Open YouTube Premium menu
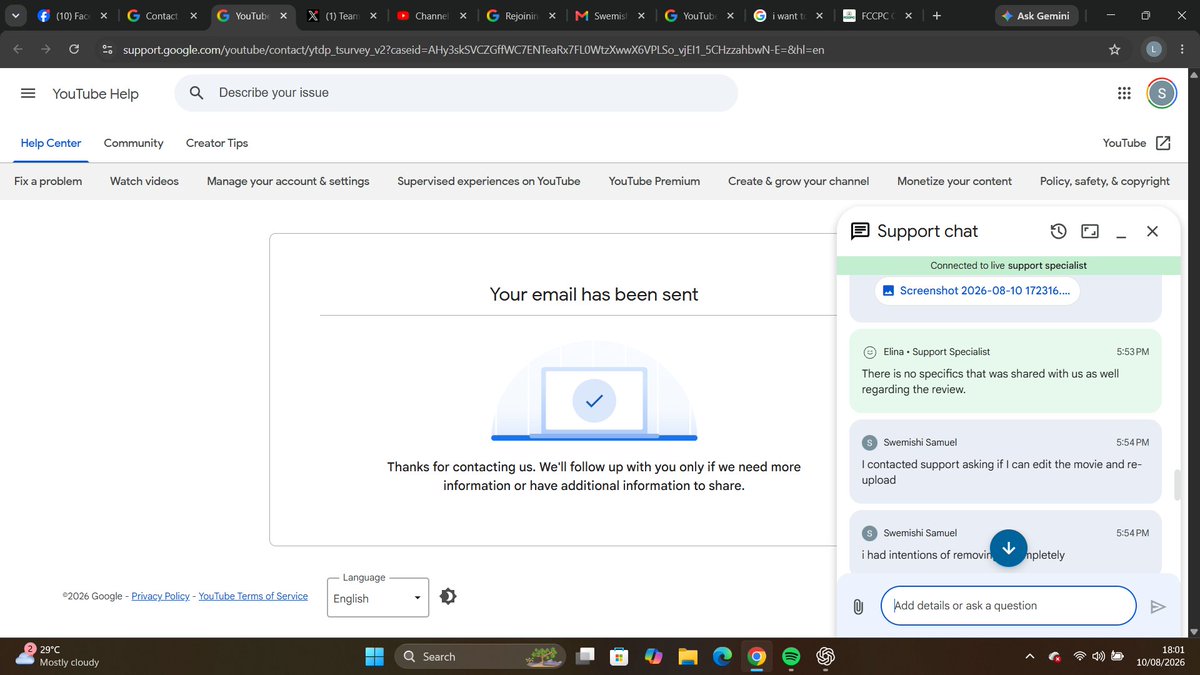The height and width of the screenshot is (675, 1200). [654, 181]
